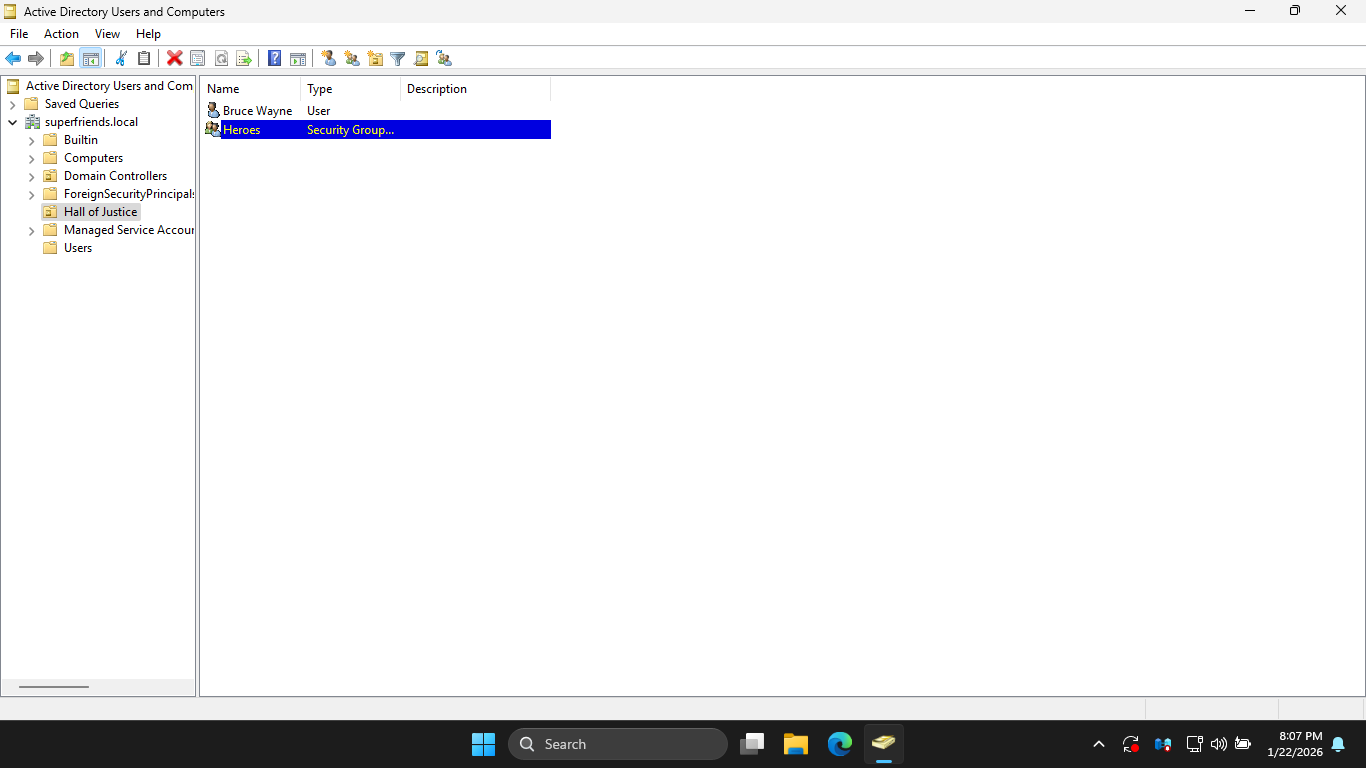Open Properties from the toolbar
The width and height of the screenshot is (1366, 768).
[x=197, y=59]
